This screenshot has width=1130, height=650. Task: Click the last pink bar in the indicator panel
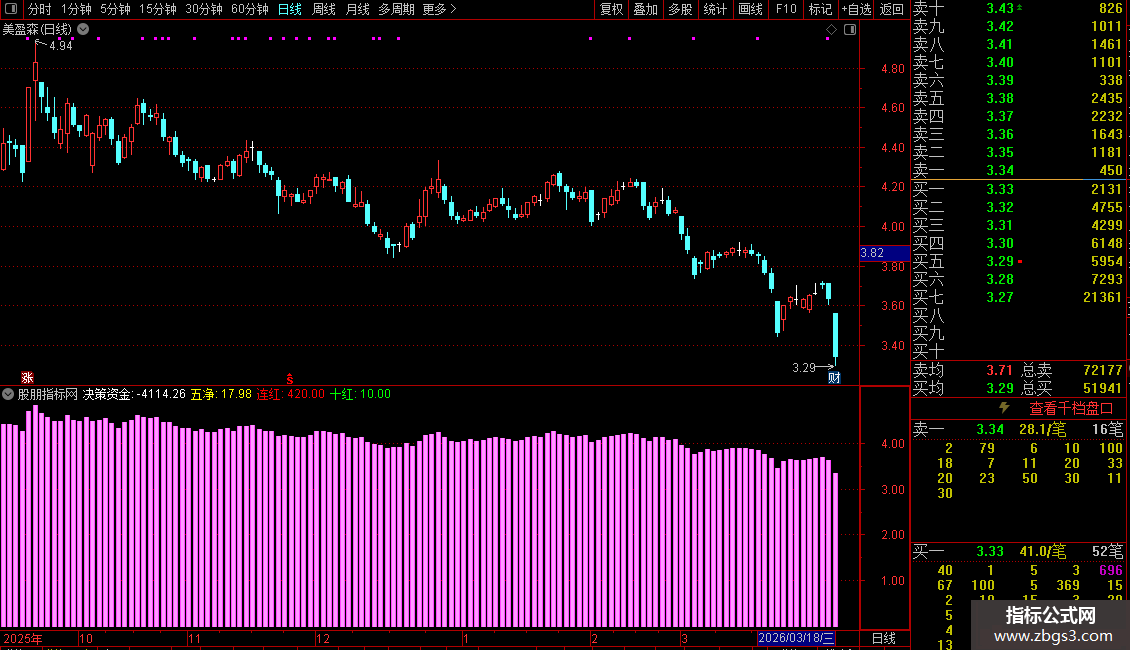click(835, 550)
